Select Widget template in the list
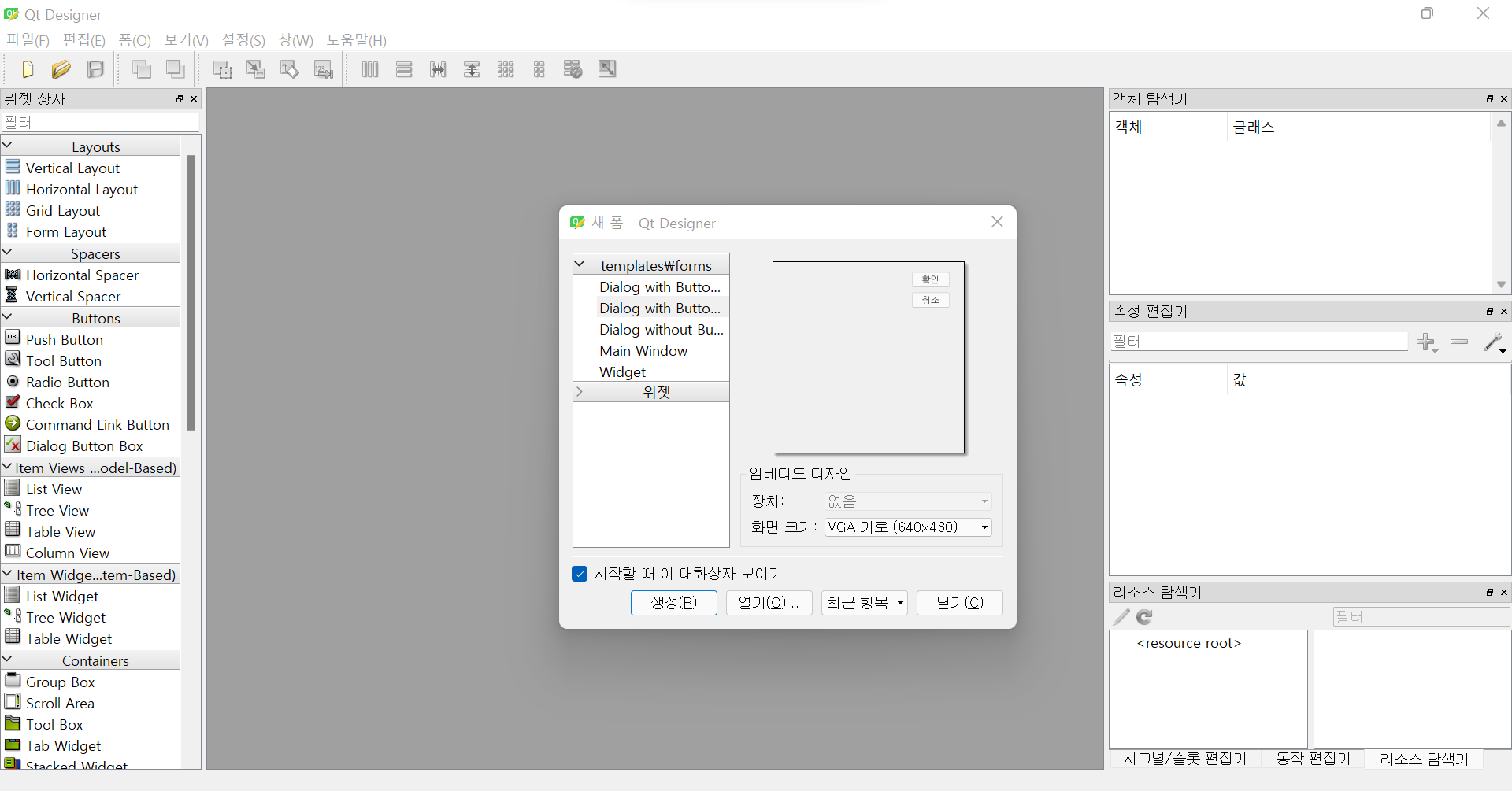The width and height of the screenshot is (1512, 791). 622,372
